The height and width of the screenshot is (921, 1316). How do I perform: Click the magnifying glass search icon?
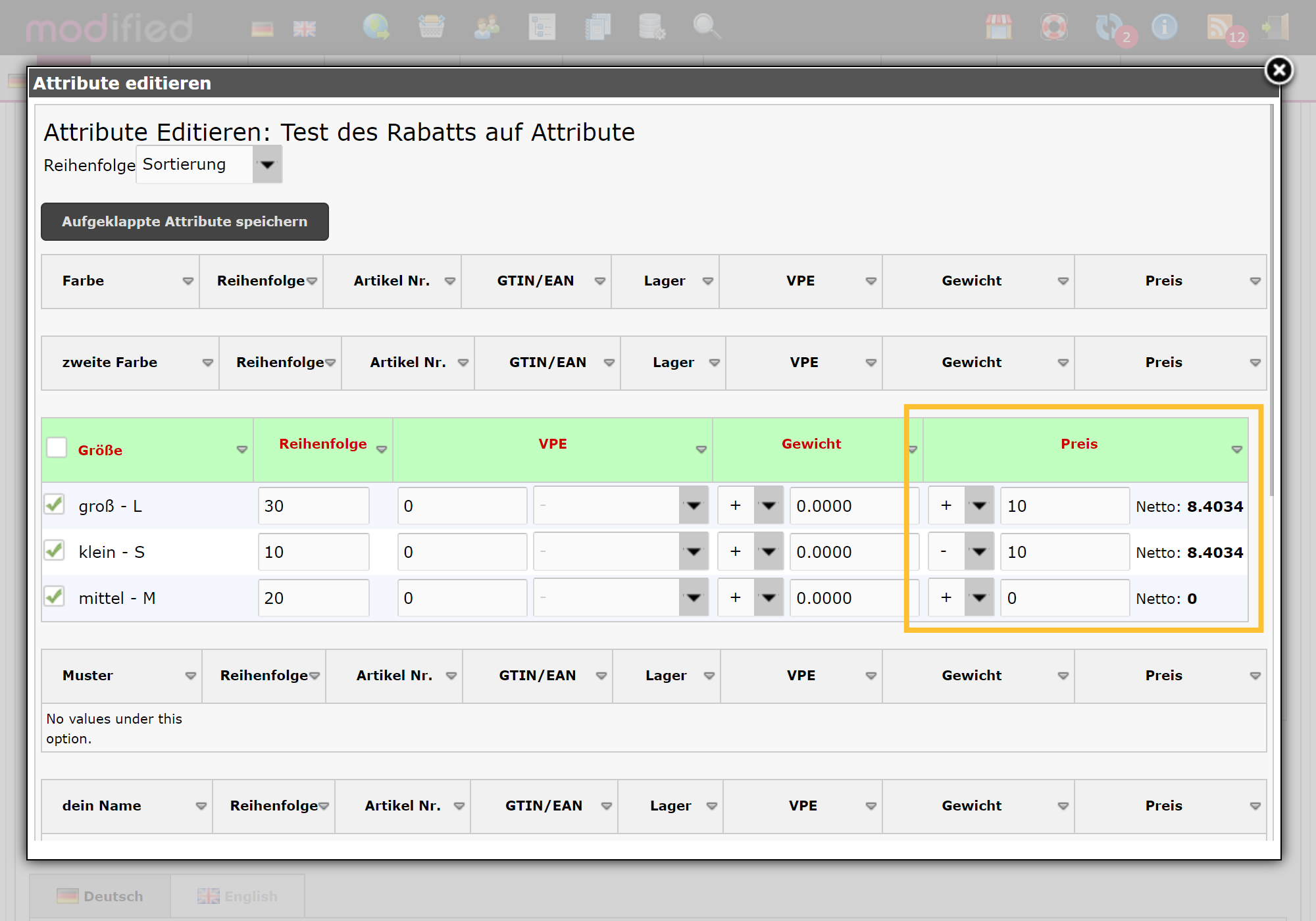click(707, 28)
